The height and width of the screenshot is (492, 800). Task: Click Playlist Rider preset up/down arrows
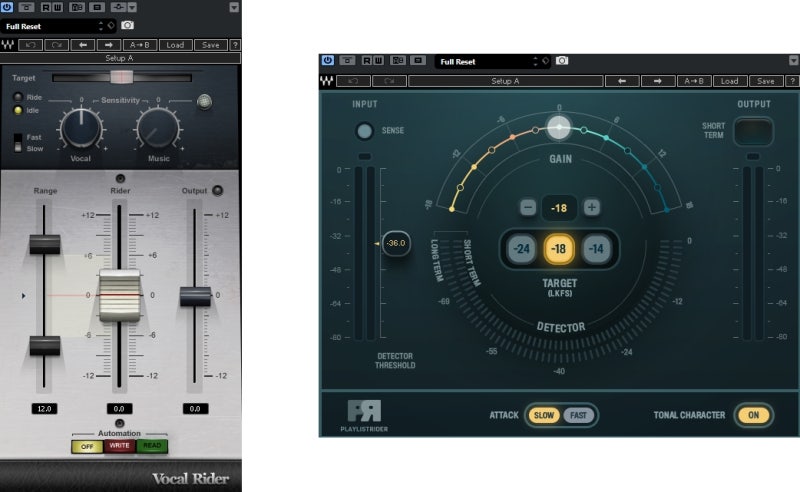point(535,61)
